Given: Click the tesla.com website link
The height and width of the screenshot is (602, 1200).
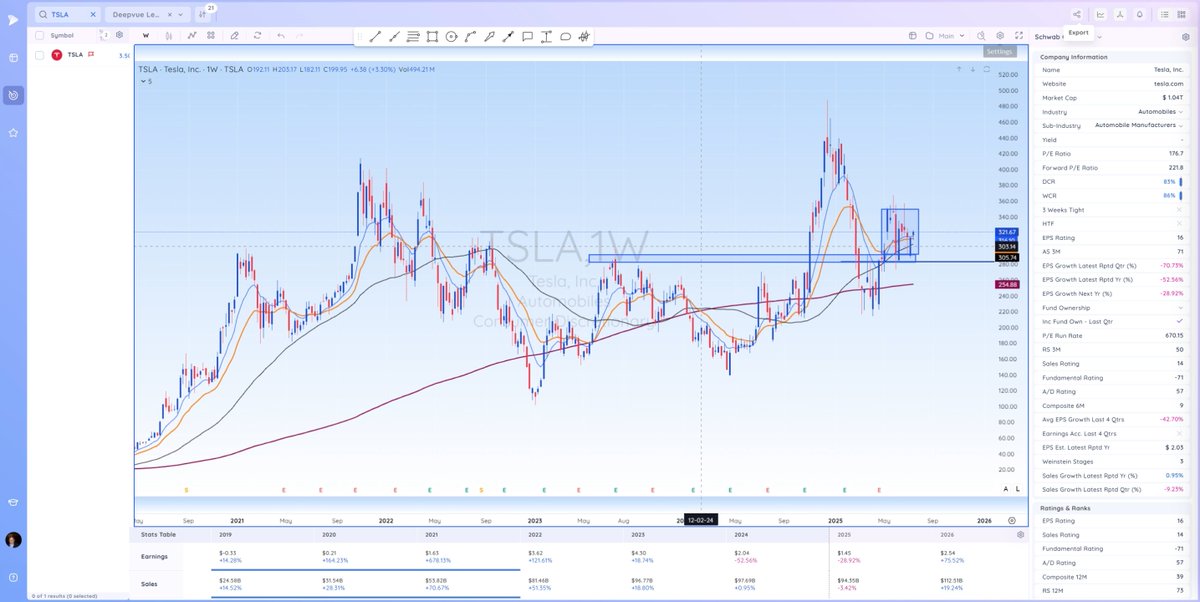Looking at the screenshot, I should (x=1169, y=84).
